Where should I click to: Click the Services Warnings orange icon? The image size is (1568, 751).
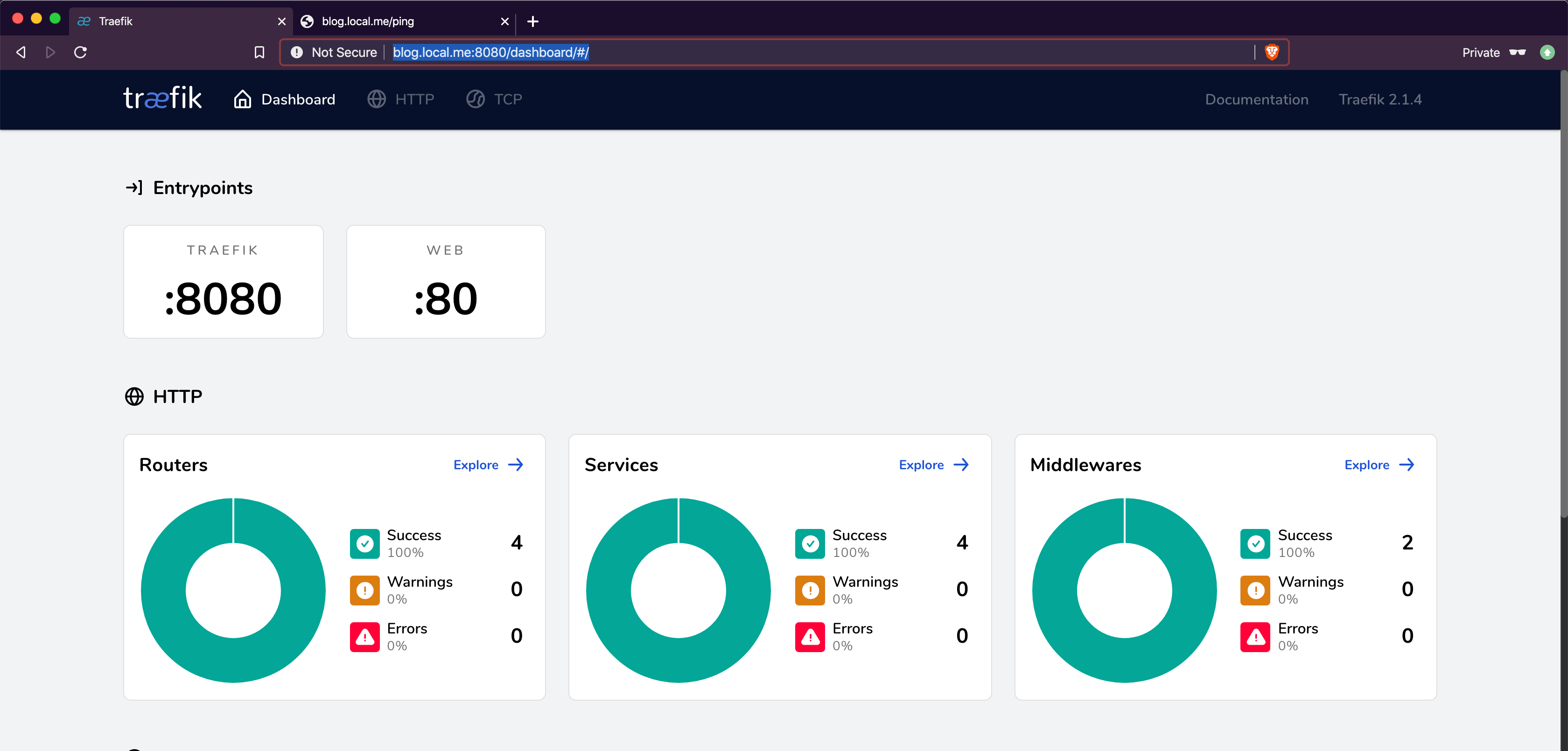click(x=810, y=591)
